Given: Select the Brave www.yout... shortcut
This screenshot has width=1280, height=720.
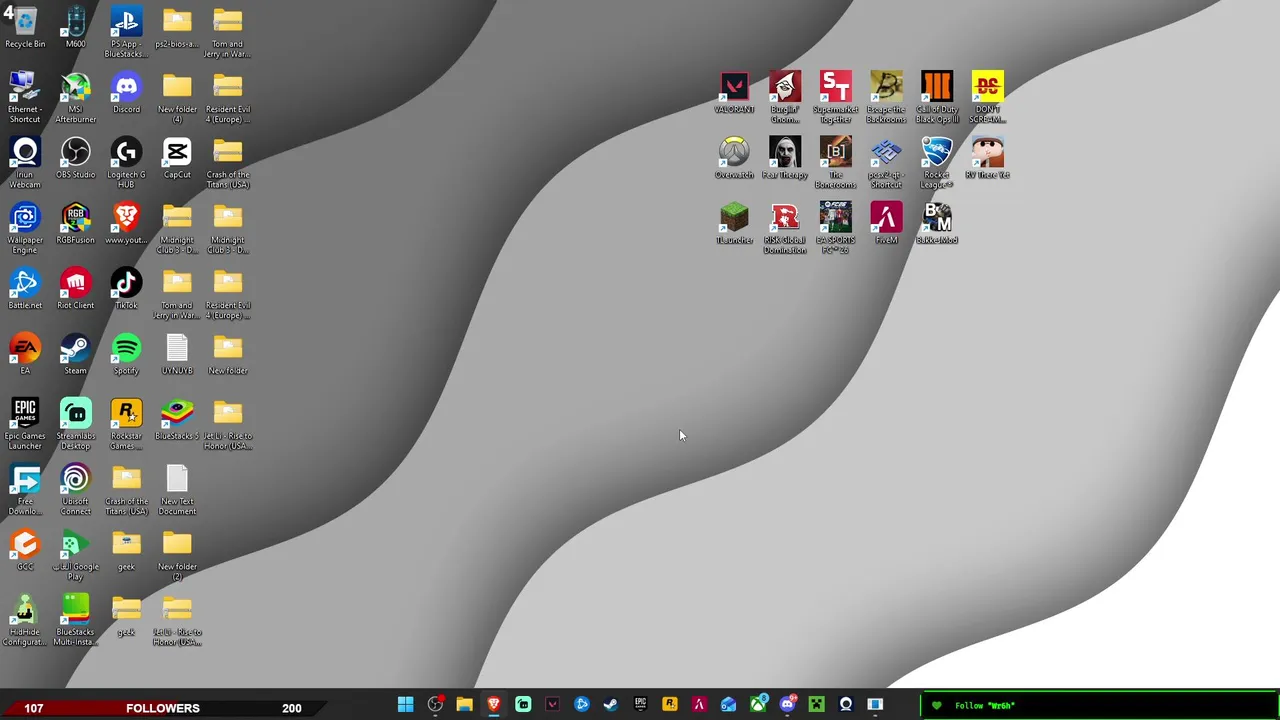Looking at the screenshot, I should pos(126,224).
